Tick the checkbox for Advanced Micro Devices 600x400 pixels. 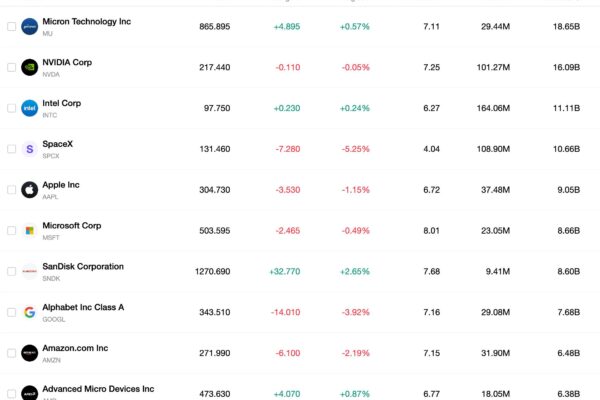(x=11, y=394)
